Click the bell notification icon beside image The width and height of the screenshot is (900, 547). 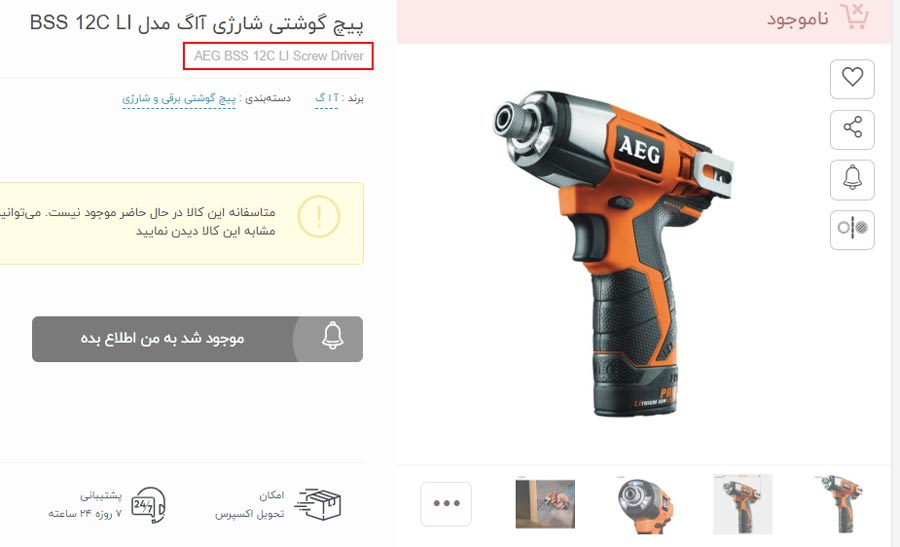pyautogui.click(x=852, y=179)
